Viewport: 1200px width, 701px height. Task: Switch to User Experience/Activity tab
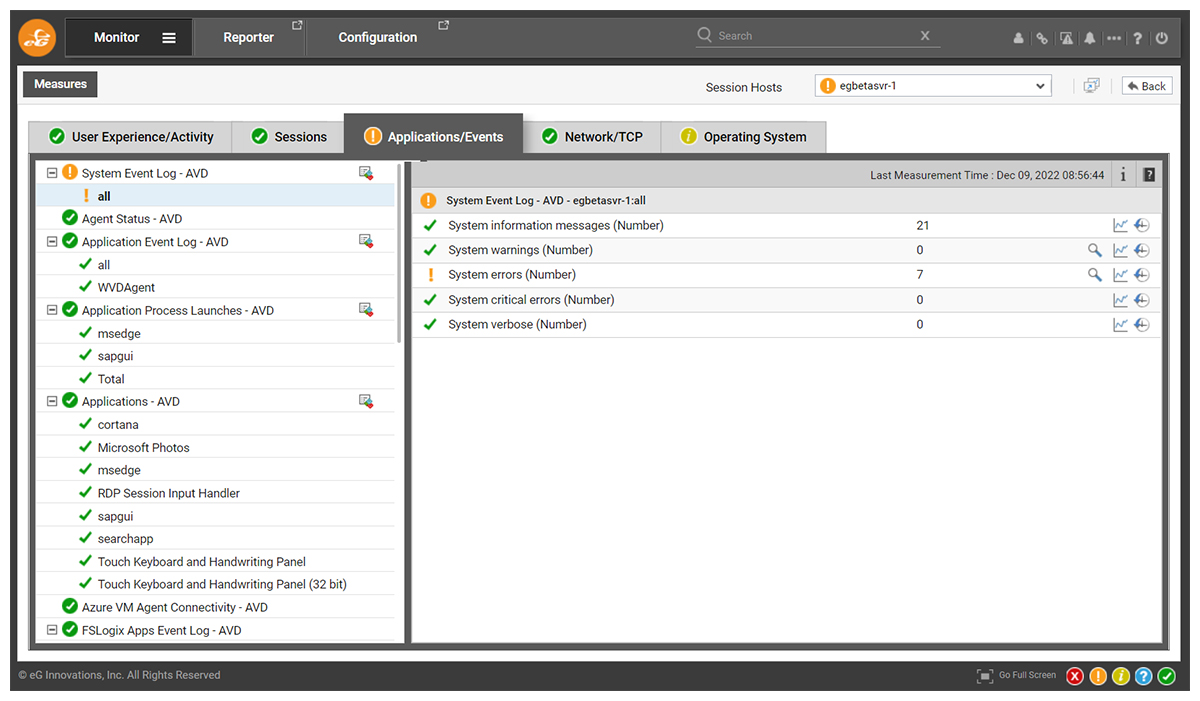click(131, 137)
